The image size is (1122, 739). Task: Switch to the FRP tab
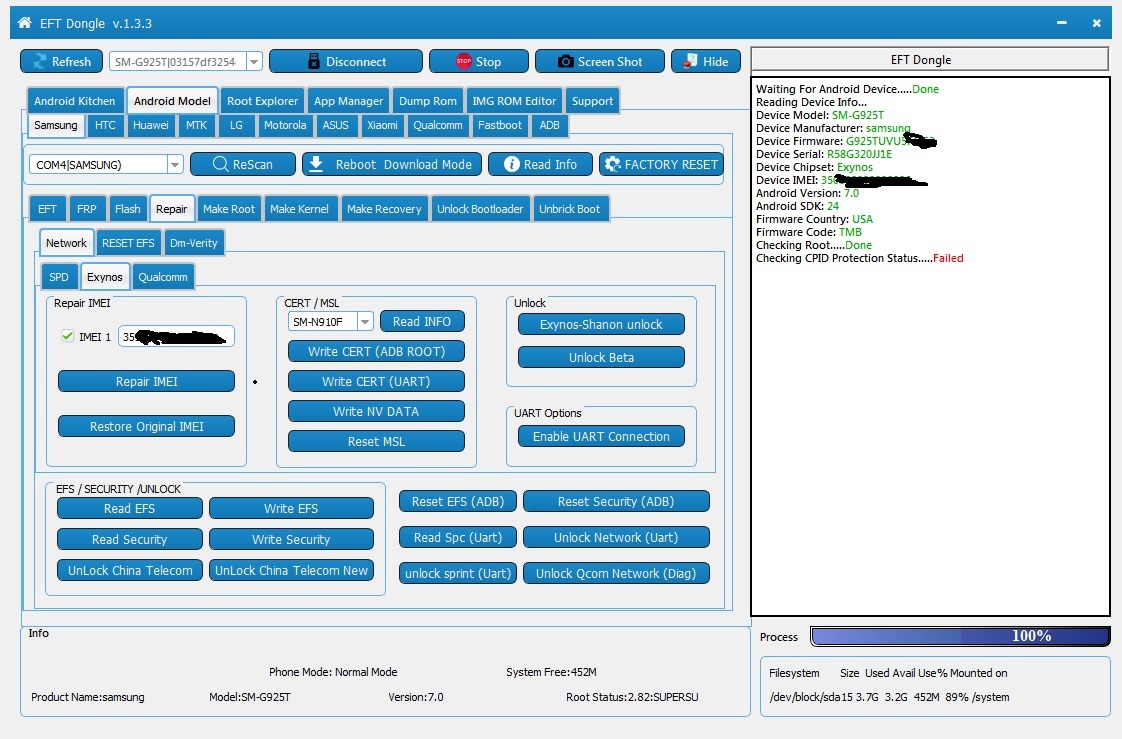point(87,209)
